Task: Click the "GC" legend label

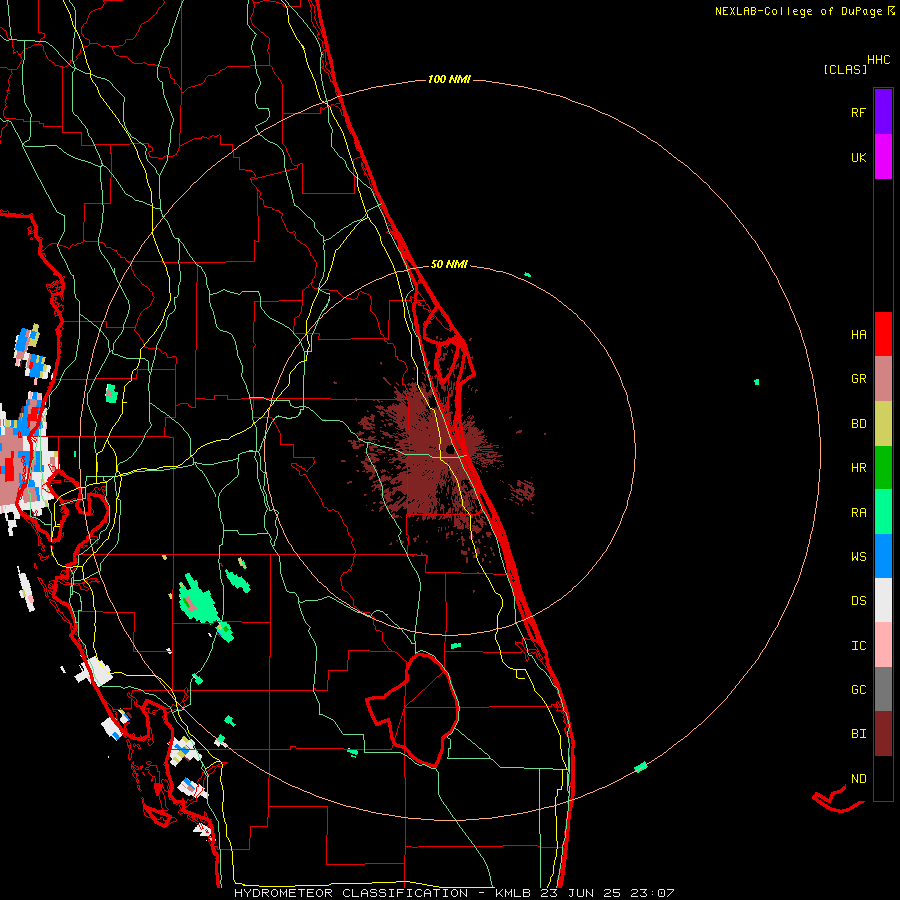Action: click(858, 690)
